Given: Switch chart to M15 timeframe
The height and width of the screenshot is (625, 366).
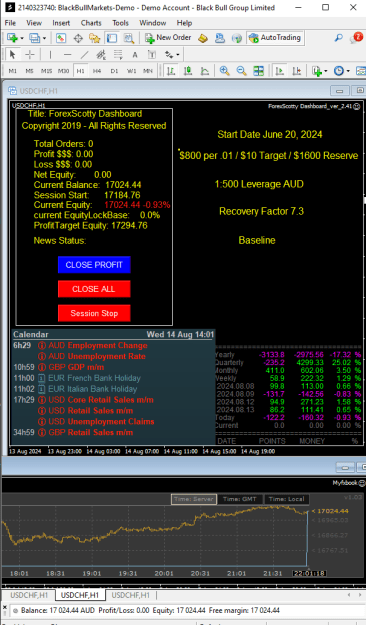Looking at the screenshot, I should pos(47,71).
